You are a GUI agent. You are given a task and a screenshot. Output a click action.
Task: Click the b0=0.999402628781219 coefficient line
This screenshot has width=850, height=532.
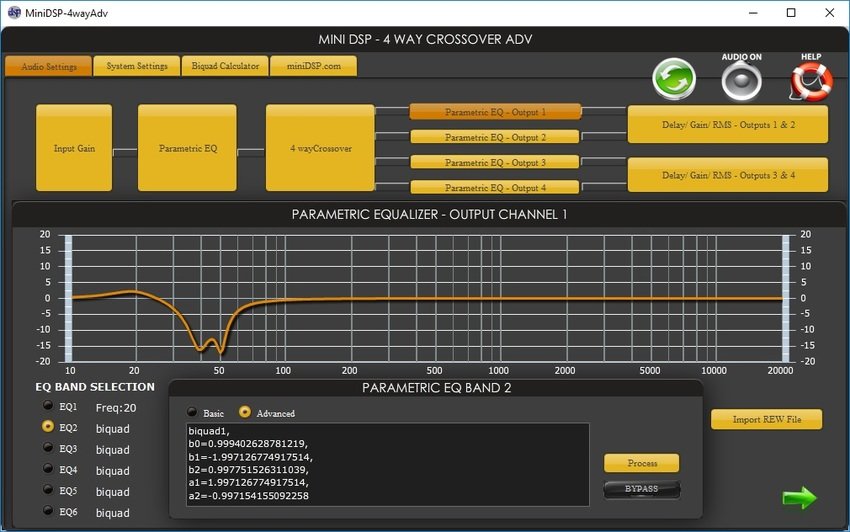coord(248,444)
